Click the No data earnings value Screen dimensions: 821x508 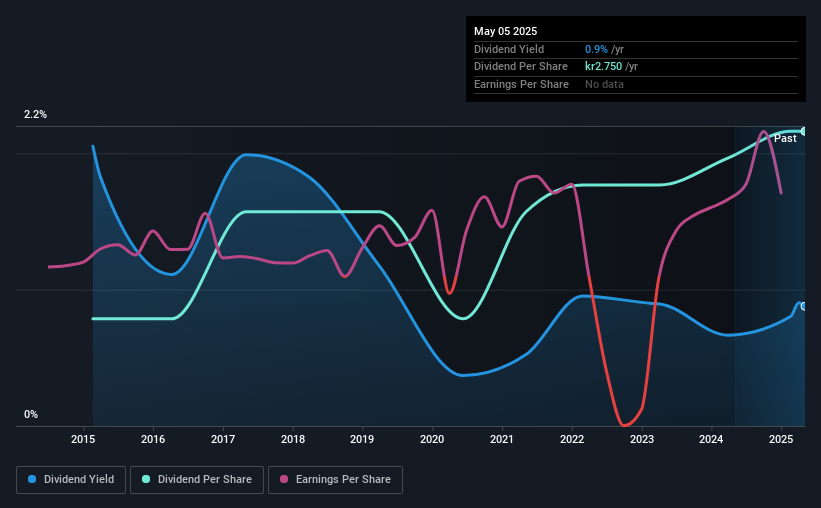point(604,84)
